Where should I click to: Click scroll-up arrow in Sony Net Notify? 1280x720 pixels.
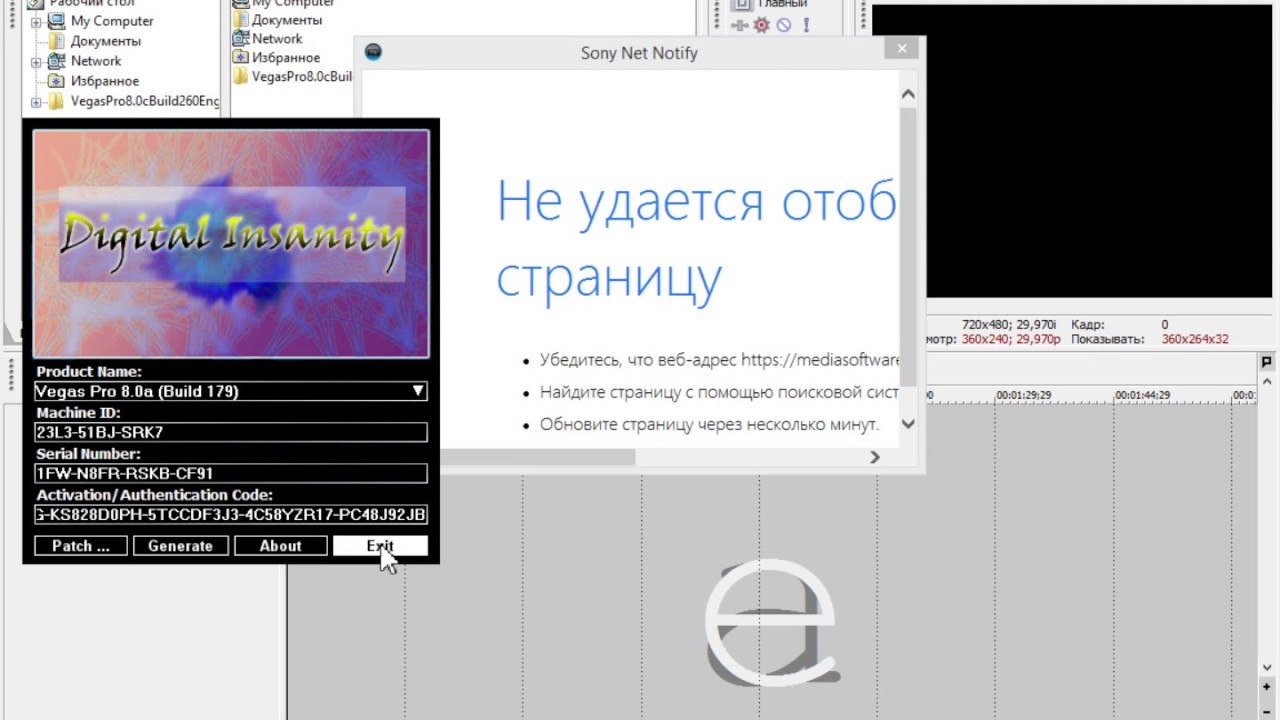[908, 94]
